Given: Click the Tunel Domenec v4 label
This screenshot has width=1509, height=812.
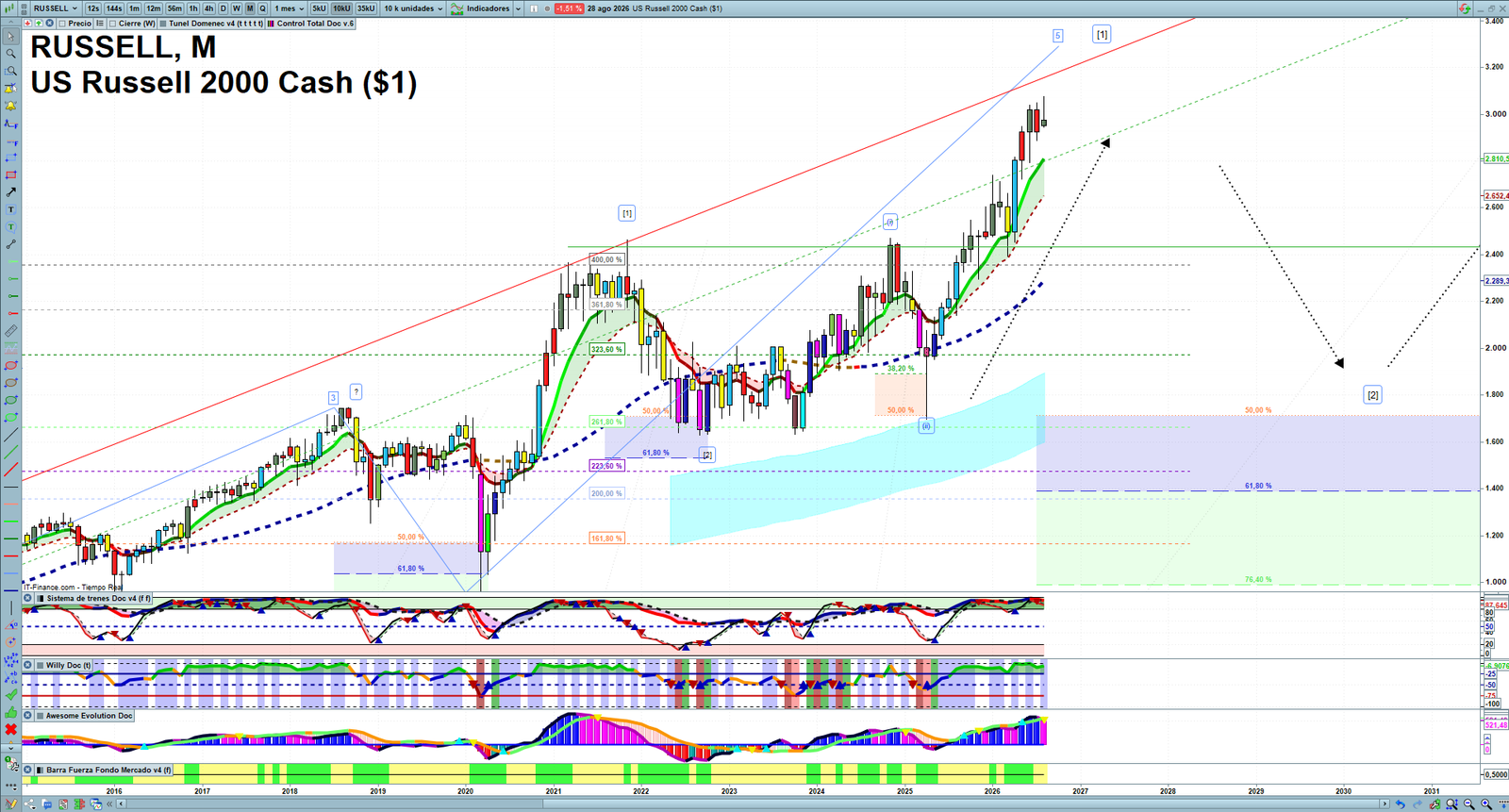Looking at the screenshot, I should pyautogui.click(x=216, y=24).
